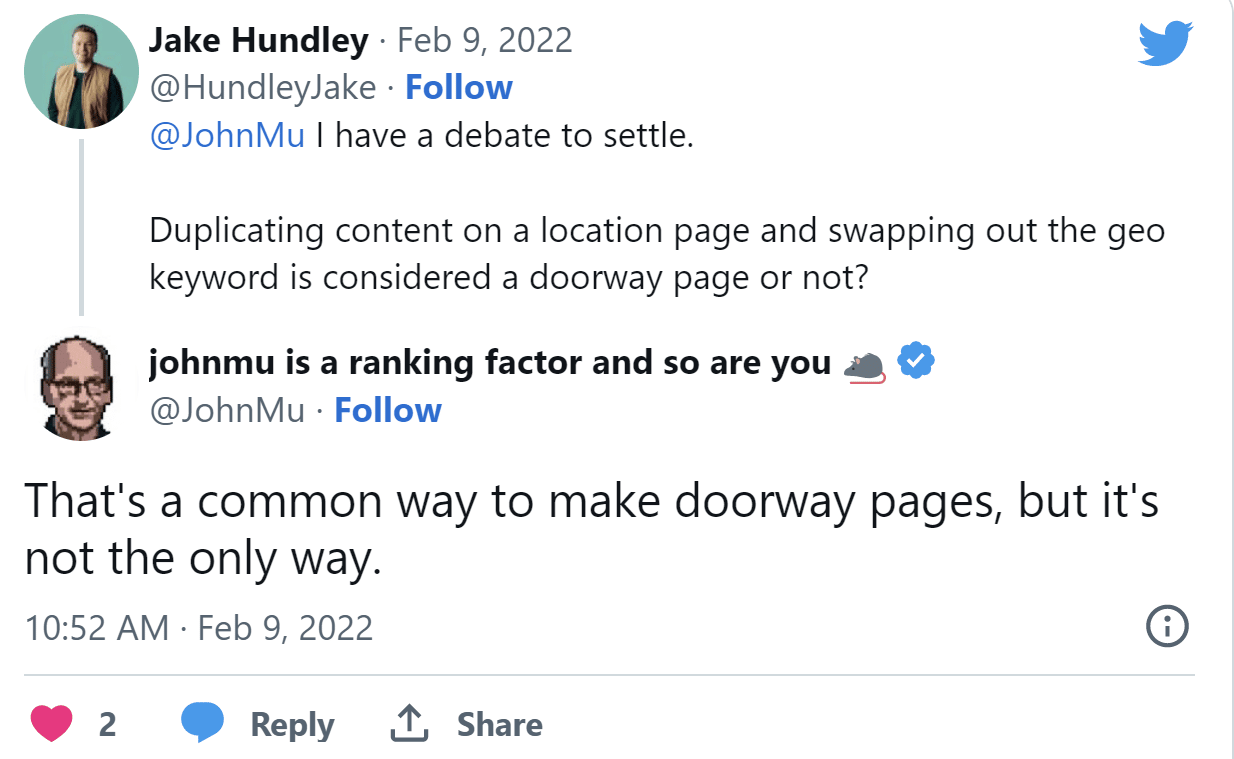Click the Jake Hundley display name
The width and height of the screenshot is (1234, 759).
click(x=258, y=41)
